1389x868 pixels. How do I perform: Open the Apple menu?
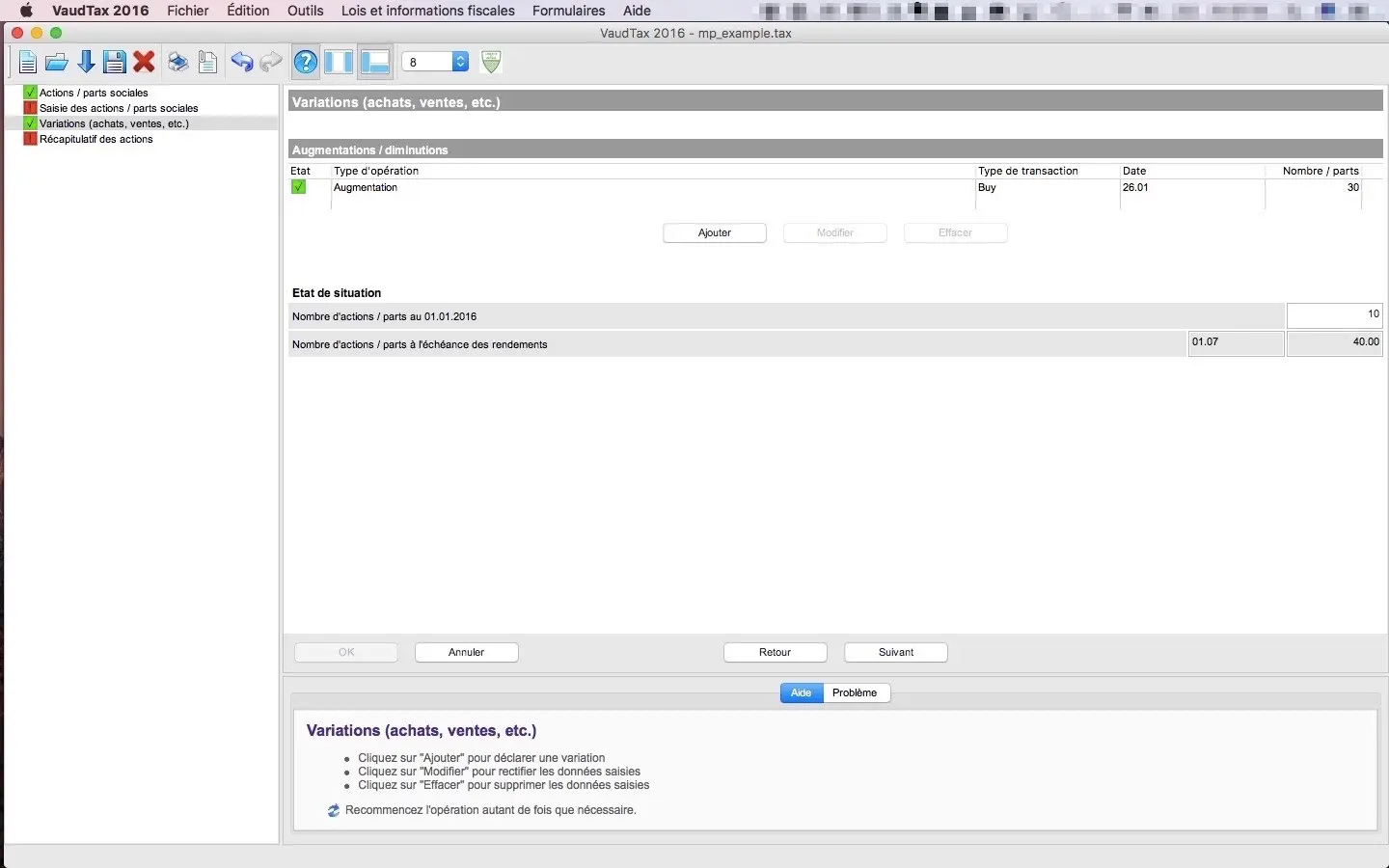tap(26, 11)
